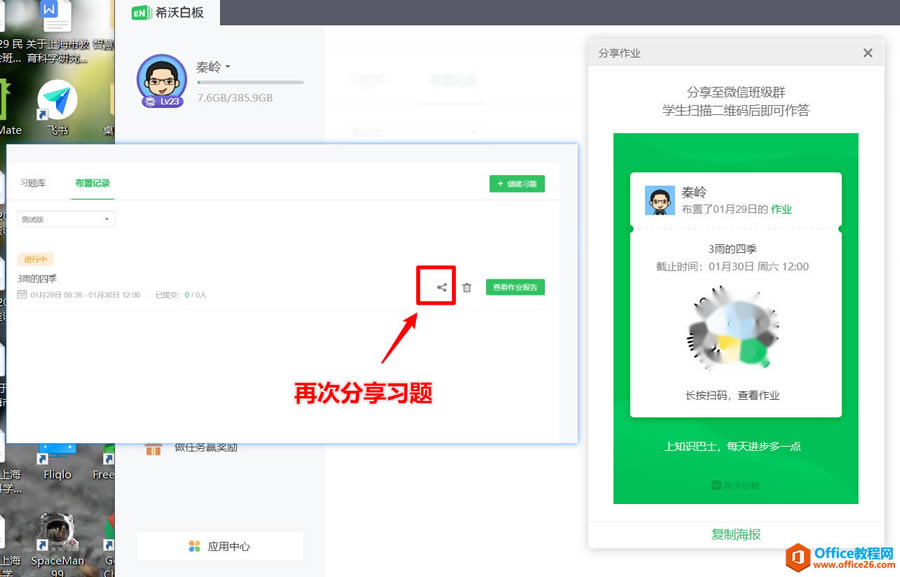Click the green 作业 link in the poster
This screenshot has width=900, height=577.
point(781,210)
